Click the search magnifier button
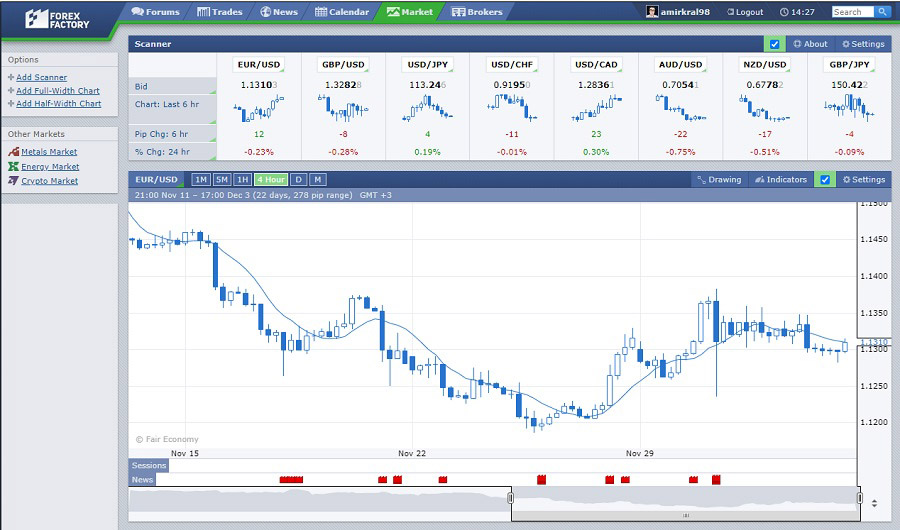Image resolution: width=900 pixels, height=530 pixels. (x=882, y=11)
